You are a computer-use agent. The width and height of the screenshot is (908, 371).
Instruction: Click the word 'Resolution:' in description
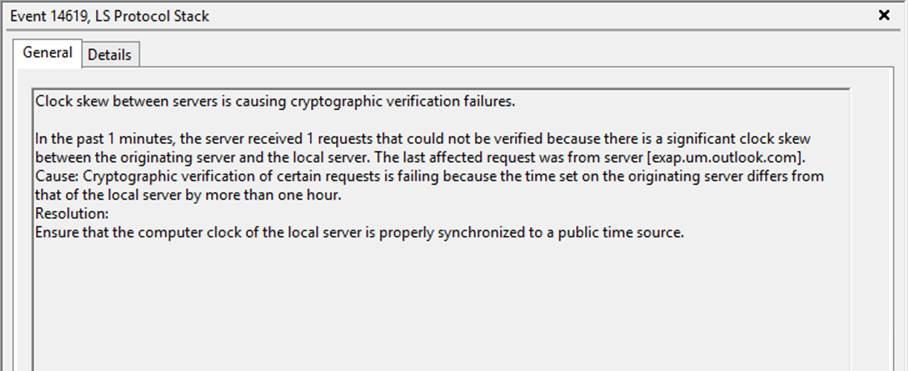(x=72, y=214)
